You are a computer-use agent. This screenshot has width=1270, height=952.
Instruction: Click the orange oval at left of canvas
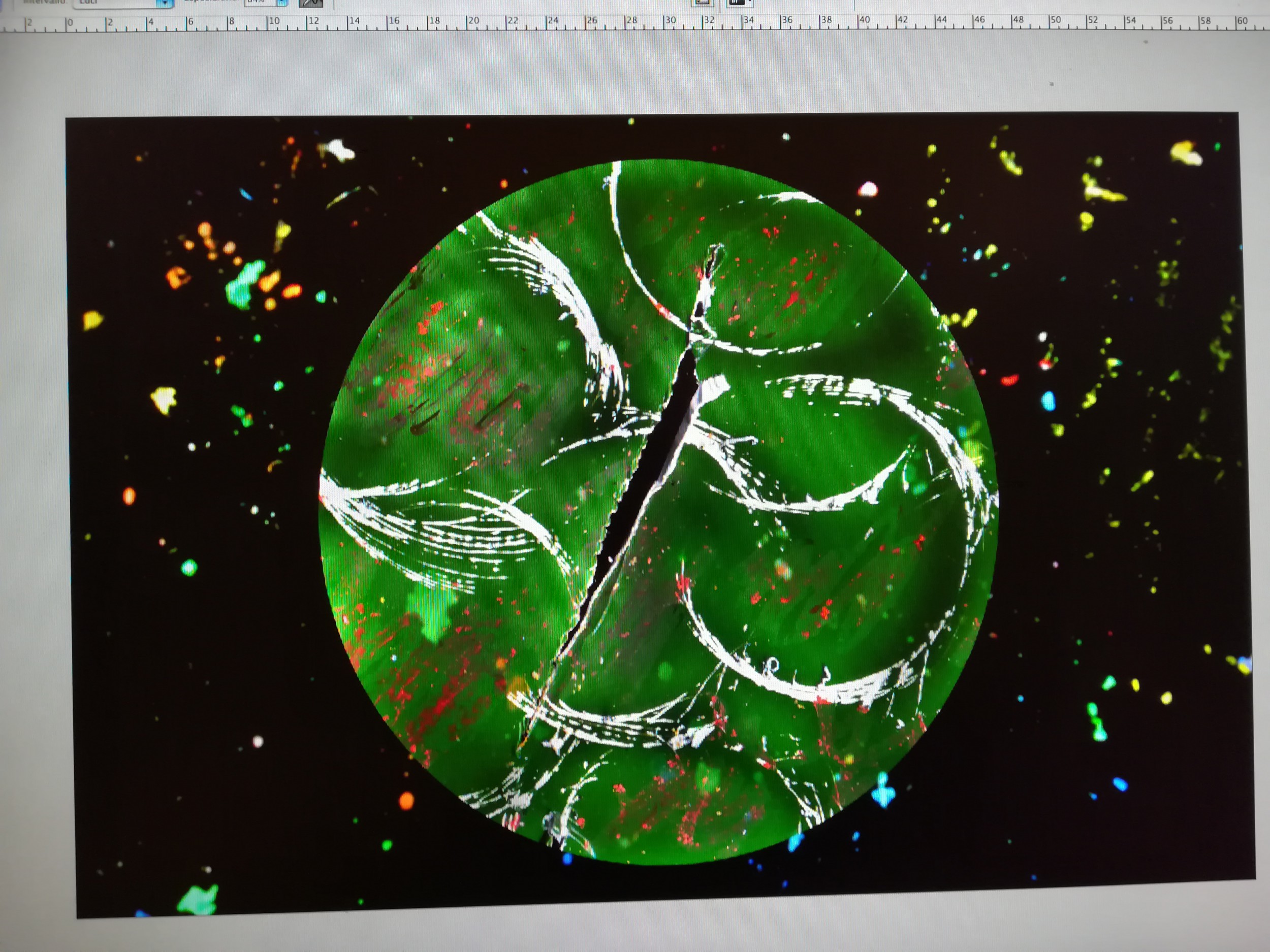click(129, 495)
